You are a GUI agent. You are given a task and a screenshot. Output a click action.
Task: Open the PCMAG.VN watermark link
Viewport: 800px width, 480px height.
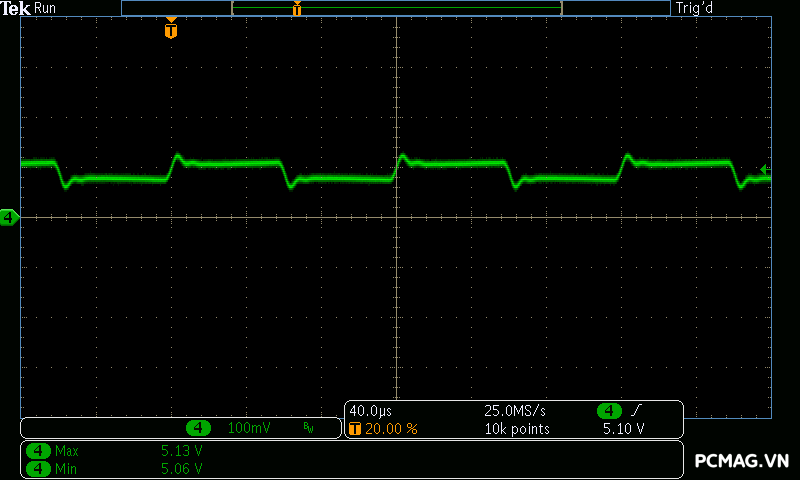coord(742,461)
